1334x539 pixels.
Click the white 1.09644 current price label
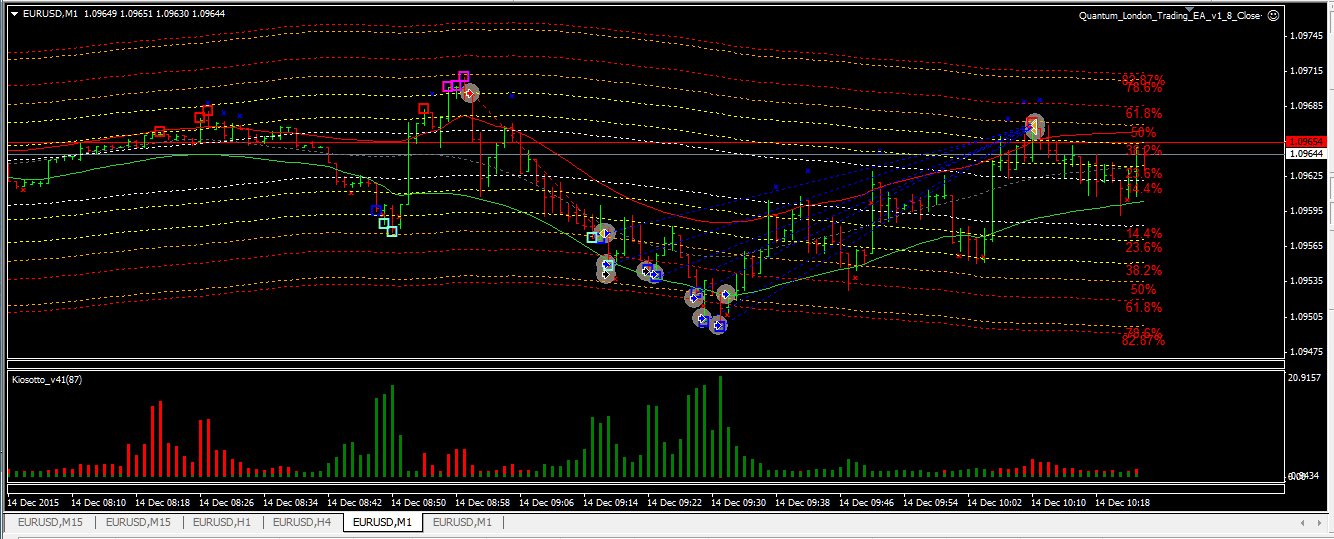click(1308, 154)
